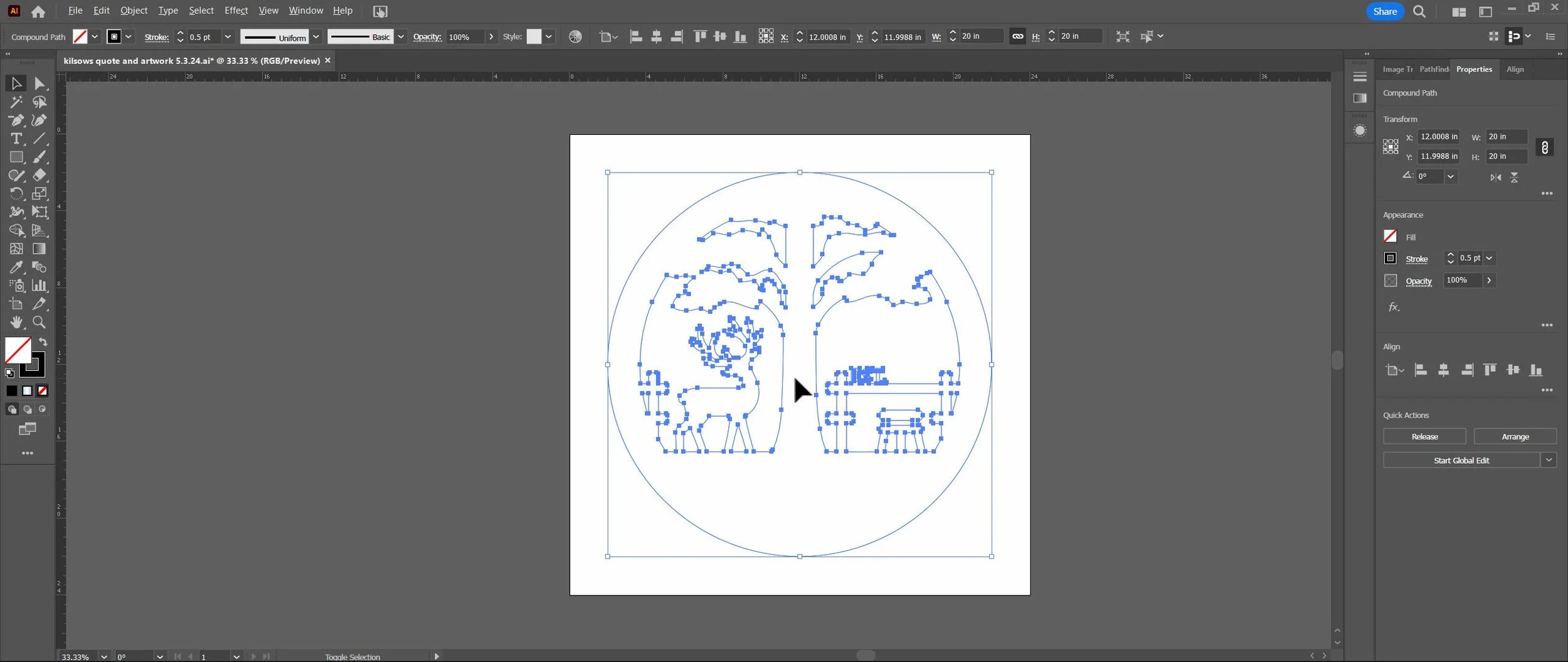Viewport: 1568px width, 662px height.
Task: Select the Zoom tool
Action: [39, 323]
